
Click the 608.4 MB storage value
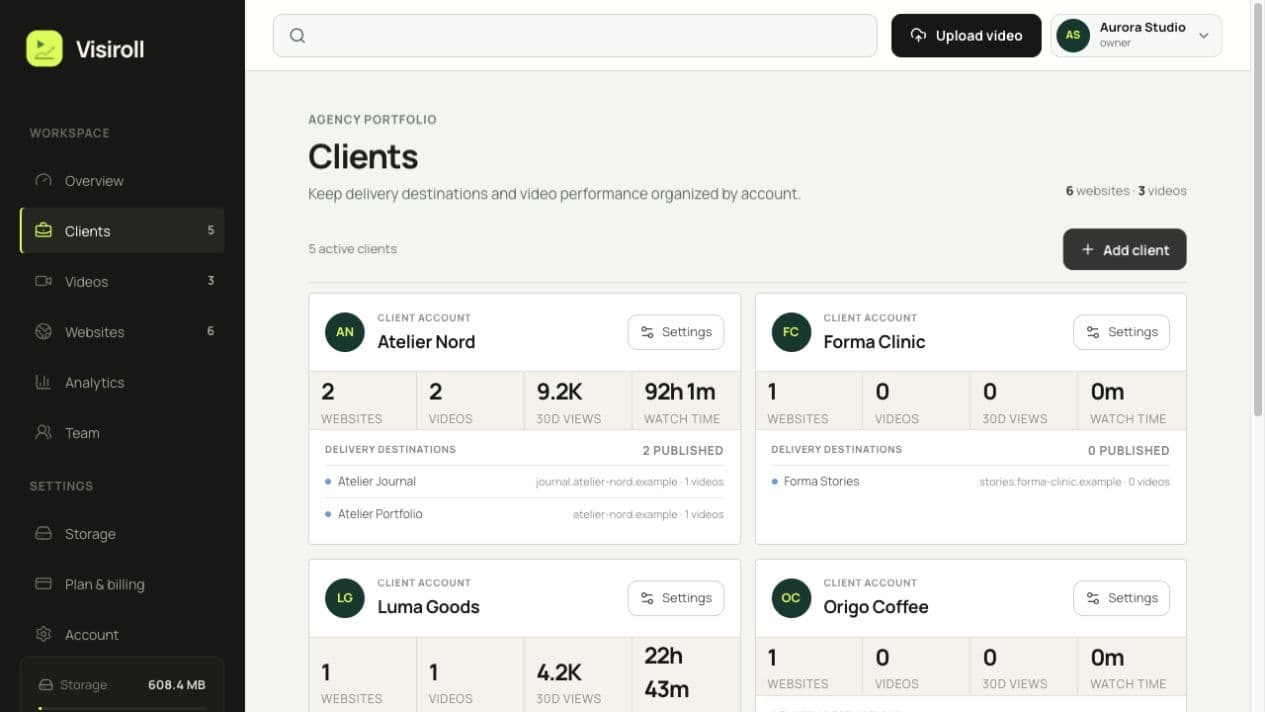tap(177, 685)
